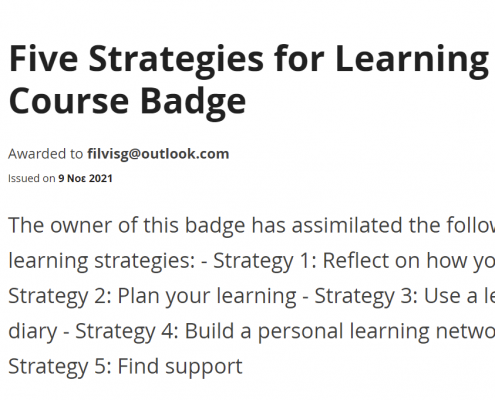
Task: Select the 'Issued on' label
Action: 32,178
